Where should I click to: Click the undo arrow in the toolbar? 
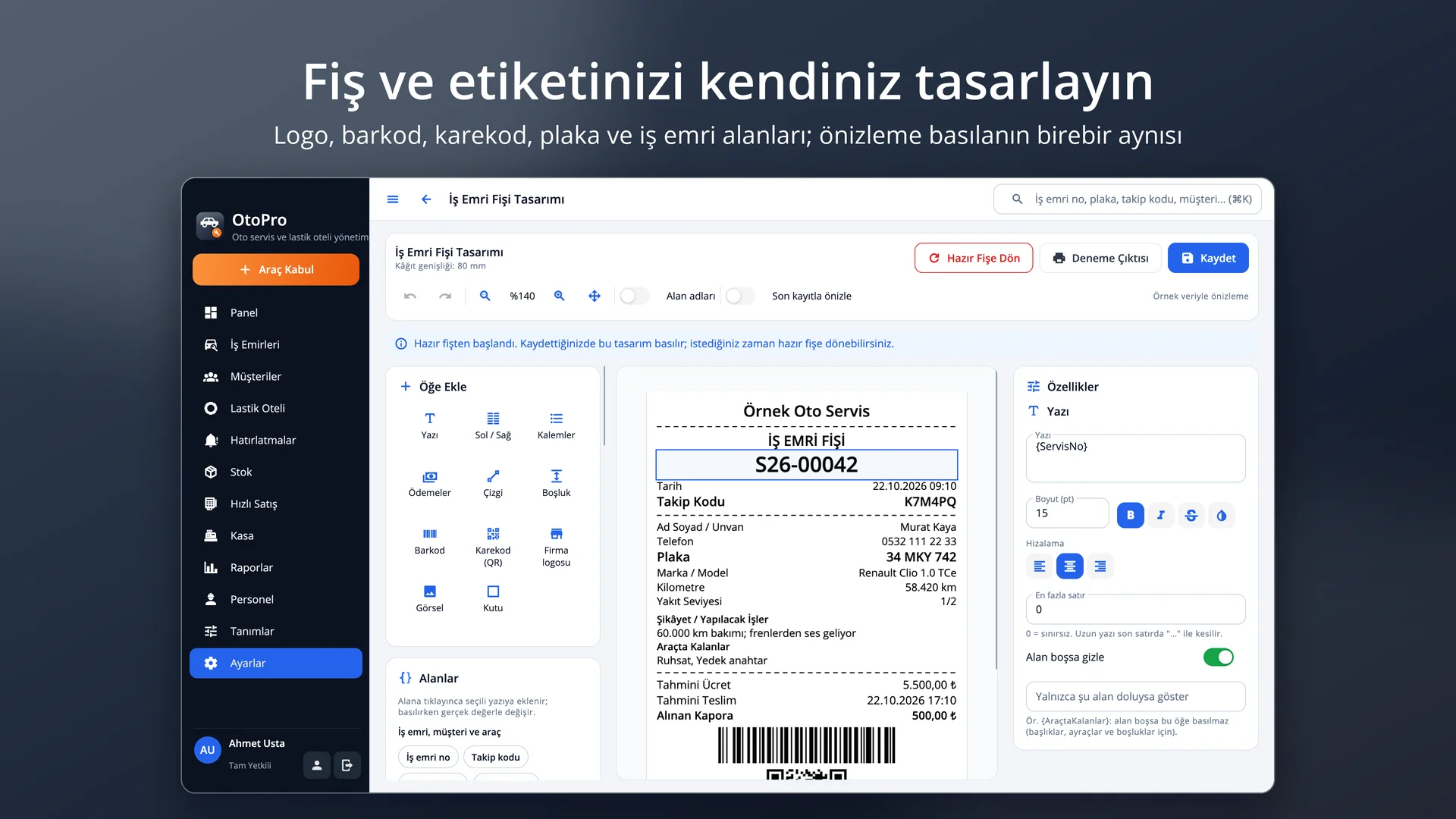[x=410, y=296]
